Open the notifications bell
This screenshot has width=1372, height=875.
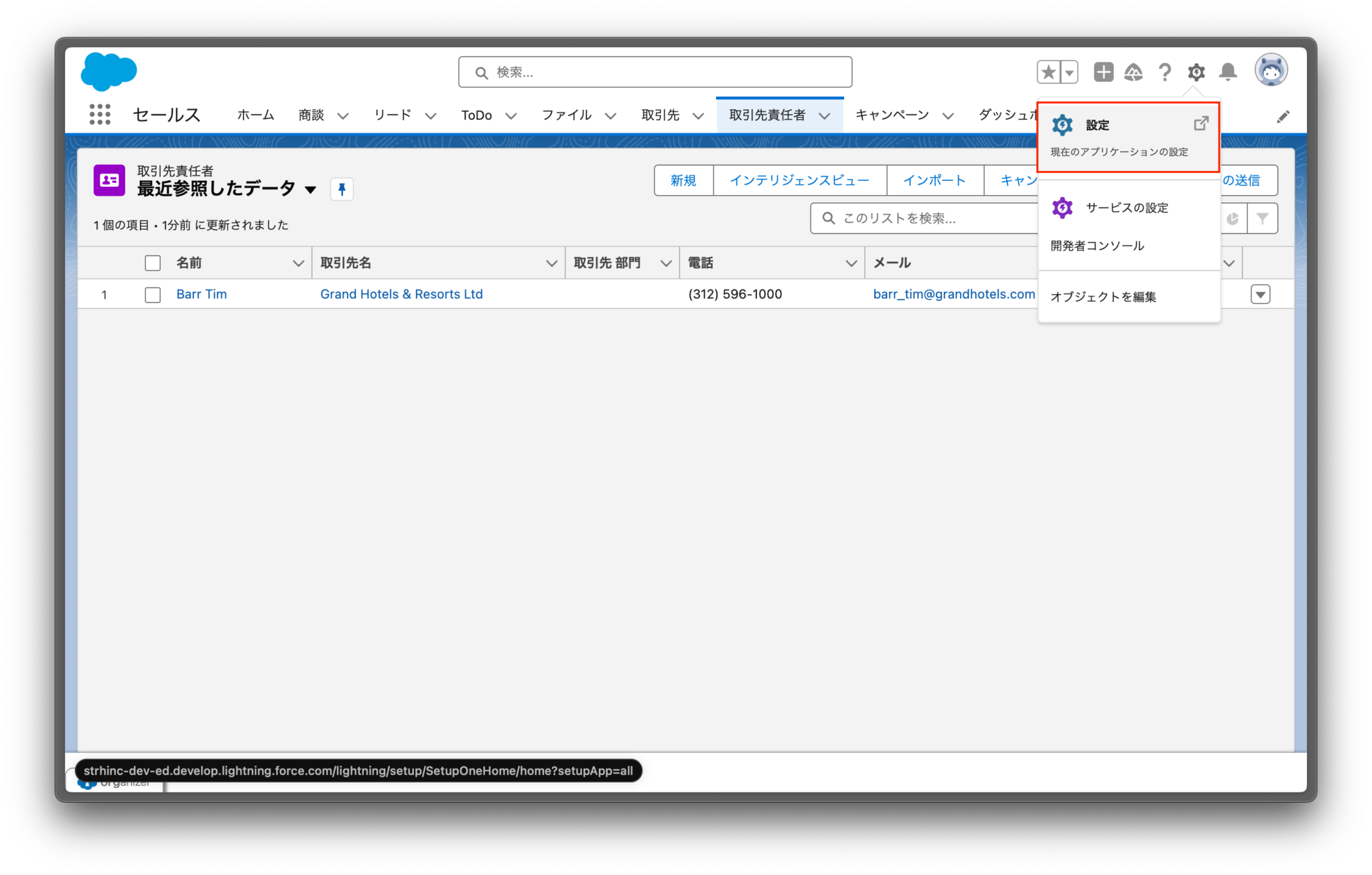point(1228,72)
